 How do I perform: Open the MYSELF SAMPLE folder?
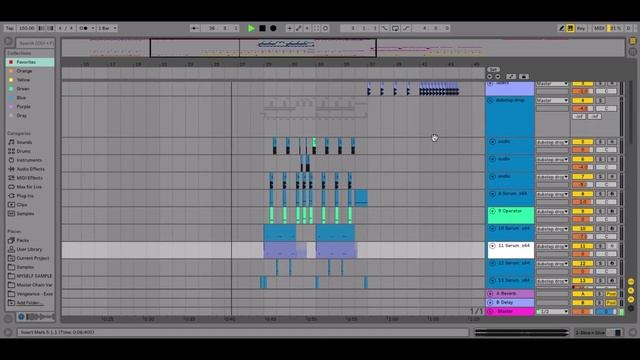(30, 276)
